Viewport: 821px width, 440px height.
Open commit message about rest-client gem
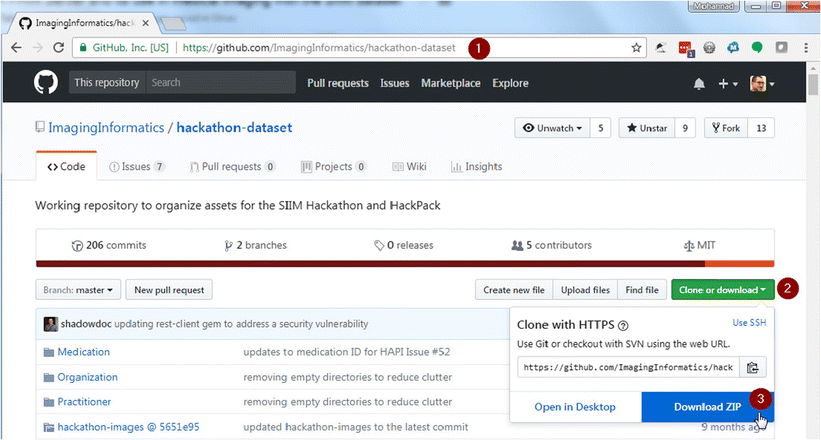(241, 324)
